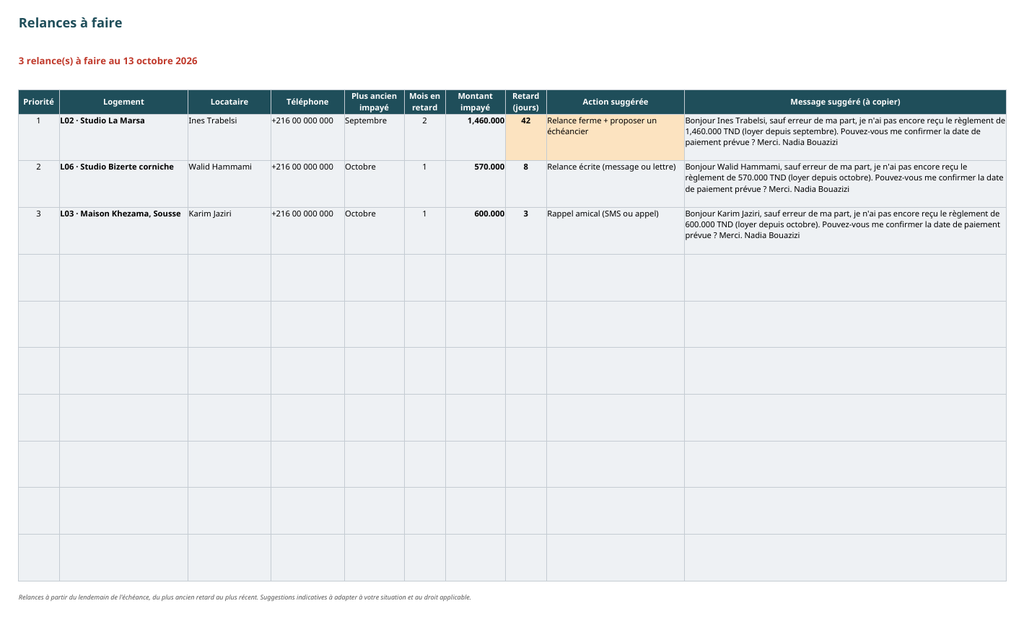Click months-late value '1' in the Walid Hammami row
The width and height of the screenshot is (1024, 619).
point(424,184)
